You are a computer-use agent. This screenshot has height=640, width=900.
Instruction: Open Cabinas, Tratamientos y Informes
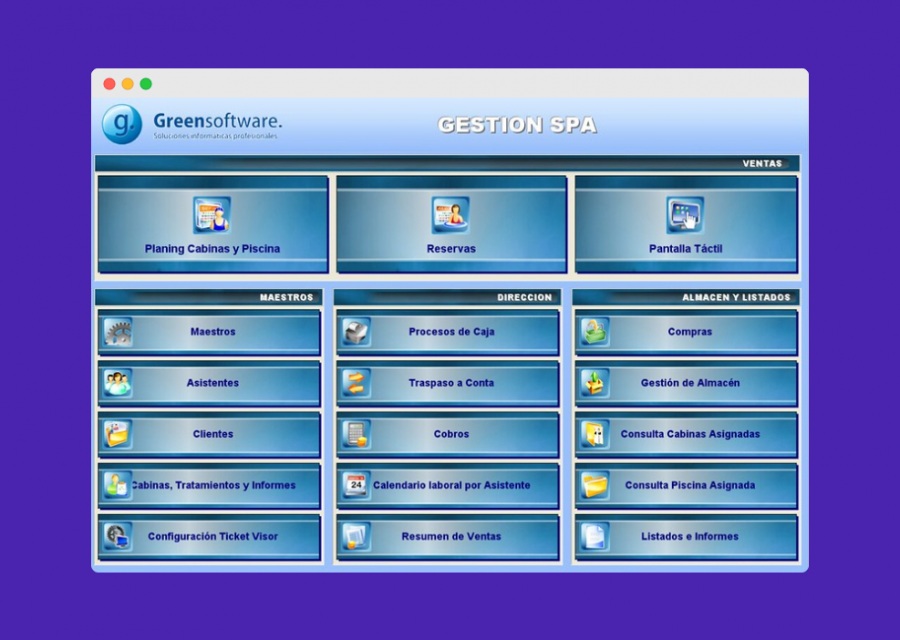pyautogui.click(x=209, y=486)
